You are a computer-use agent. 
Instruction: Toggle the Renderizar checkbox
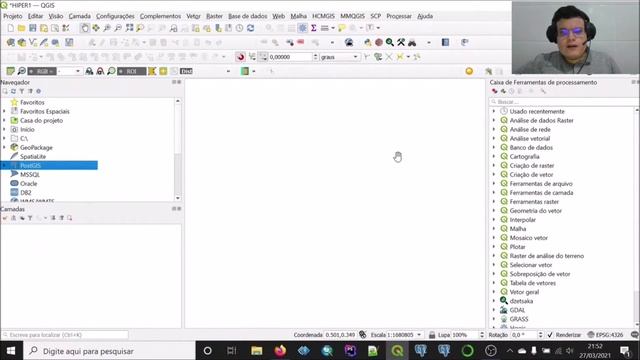(x=550, y=335)
